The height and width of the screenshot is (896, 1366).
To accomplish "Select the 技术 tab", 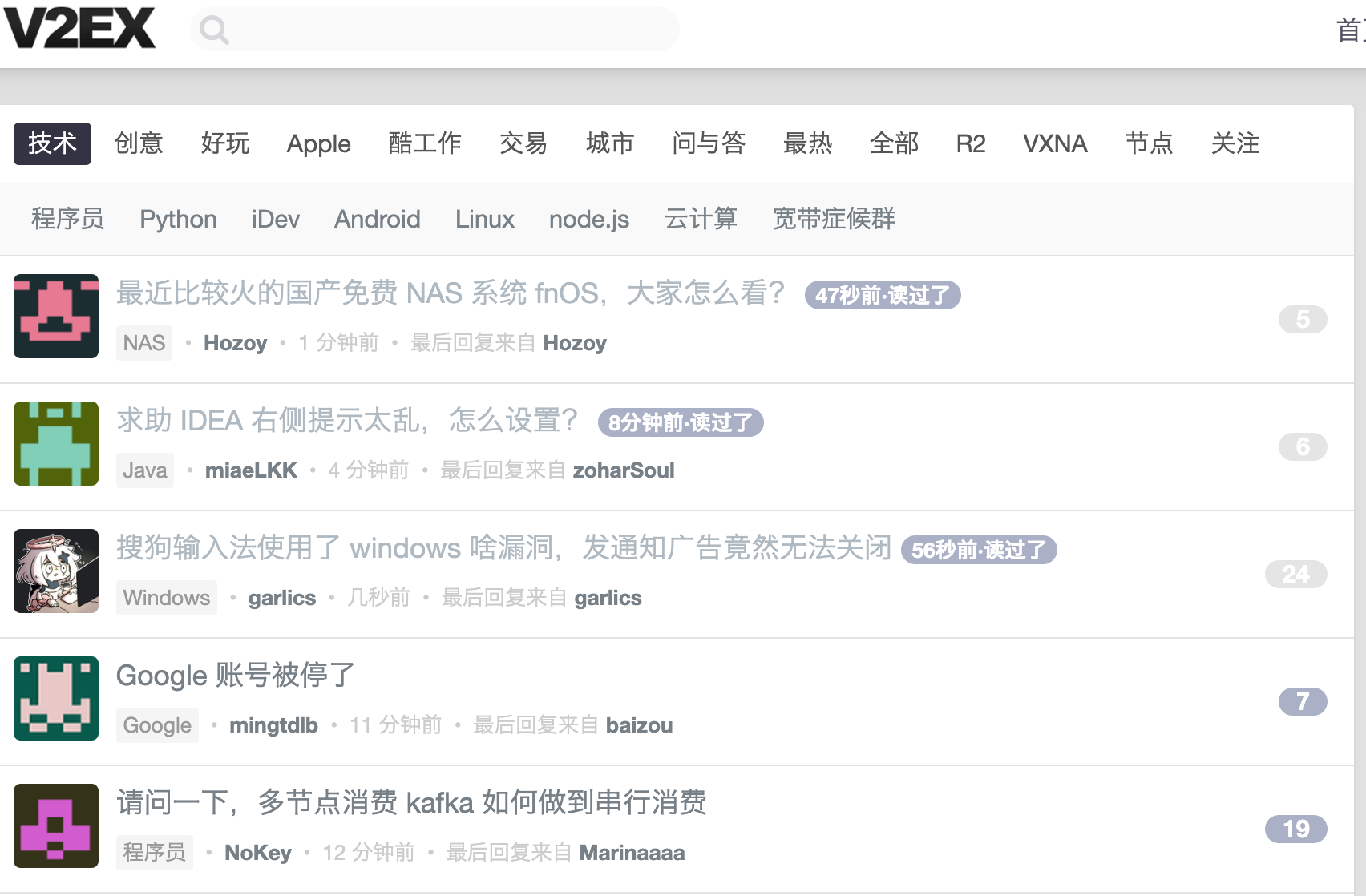I will pos(52,143).
